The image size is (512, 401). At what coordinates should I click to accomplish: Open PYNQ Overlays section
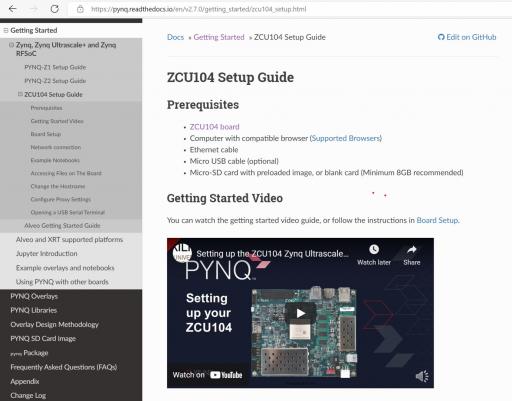point(34,296)
